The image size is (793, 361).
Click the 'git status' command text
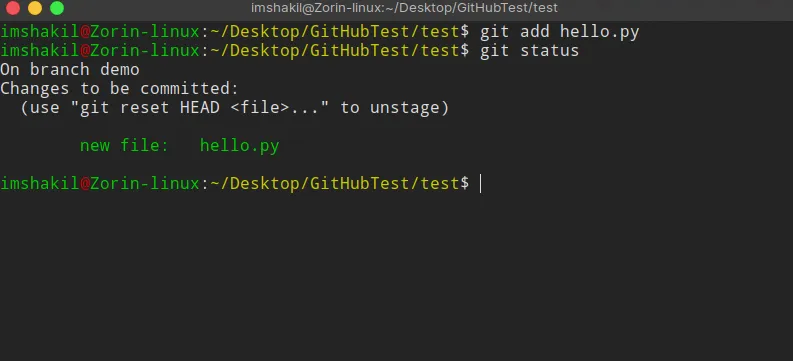[x=530, y=51]
